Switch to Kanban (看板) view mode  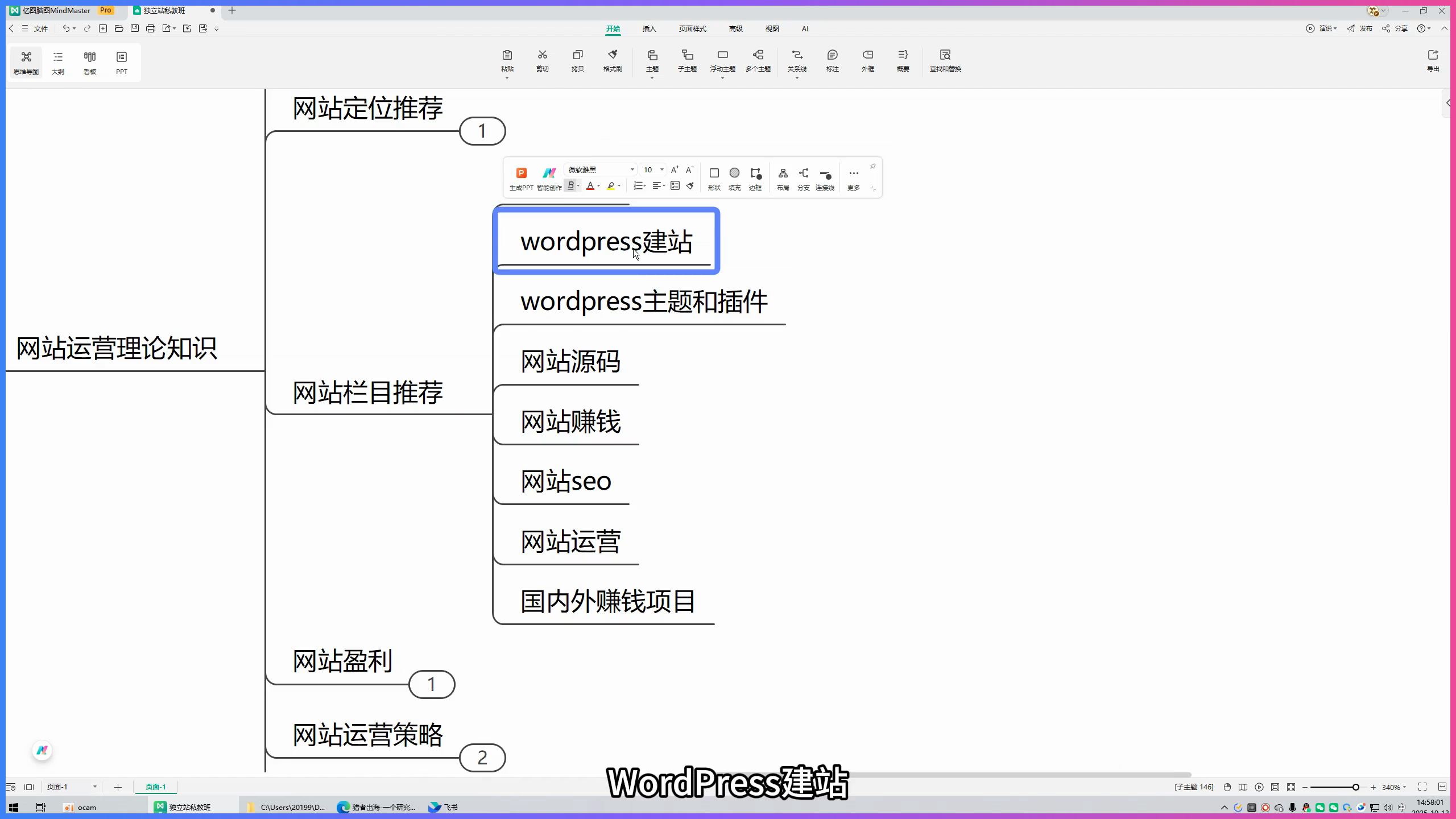coord(90,63)
